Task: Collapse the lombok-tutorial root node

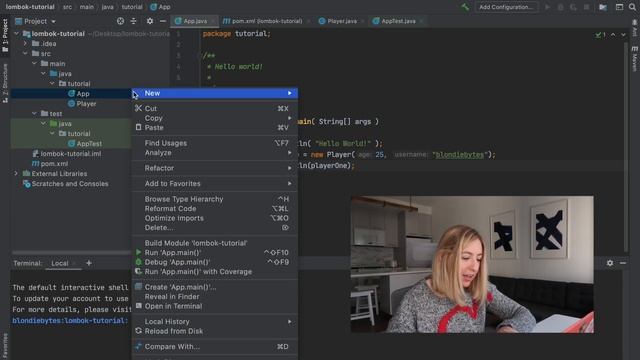Action: click(x=17, y=34)
